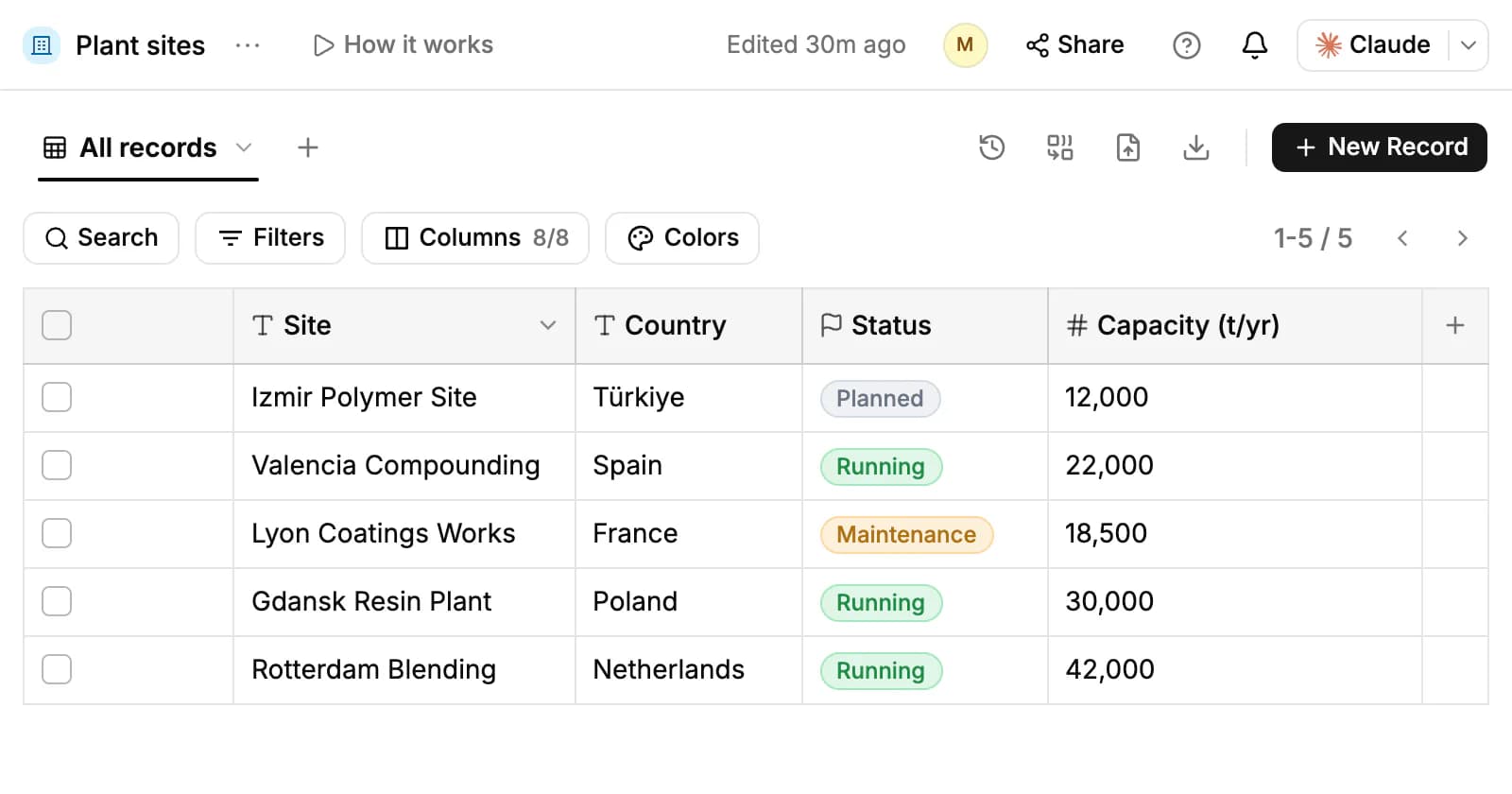Select the Izmir Polymer Site row checkbox

[x=57, y=397]
